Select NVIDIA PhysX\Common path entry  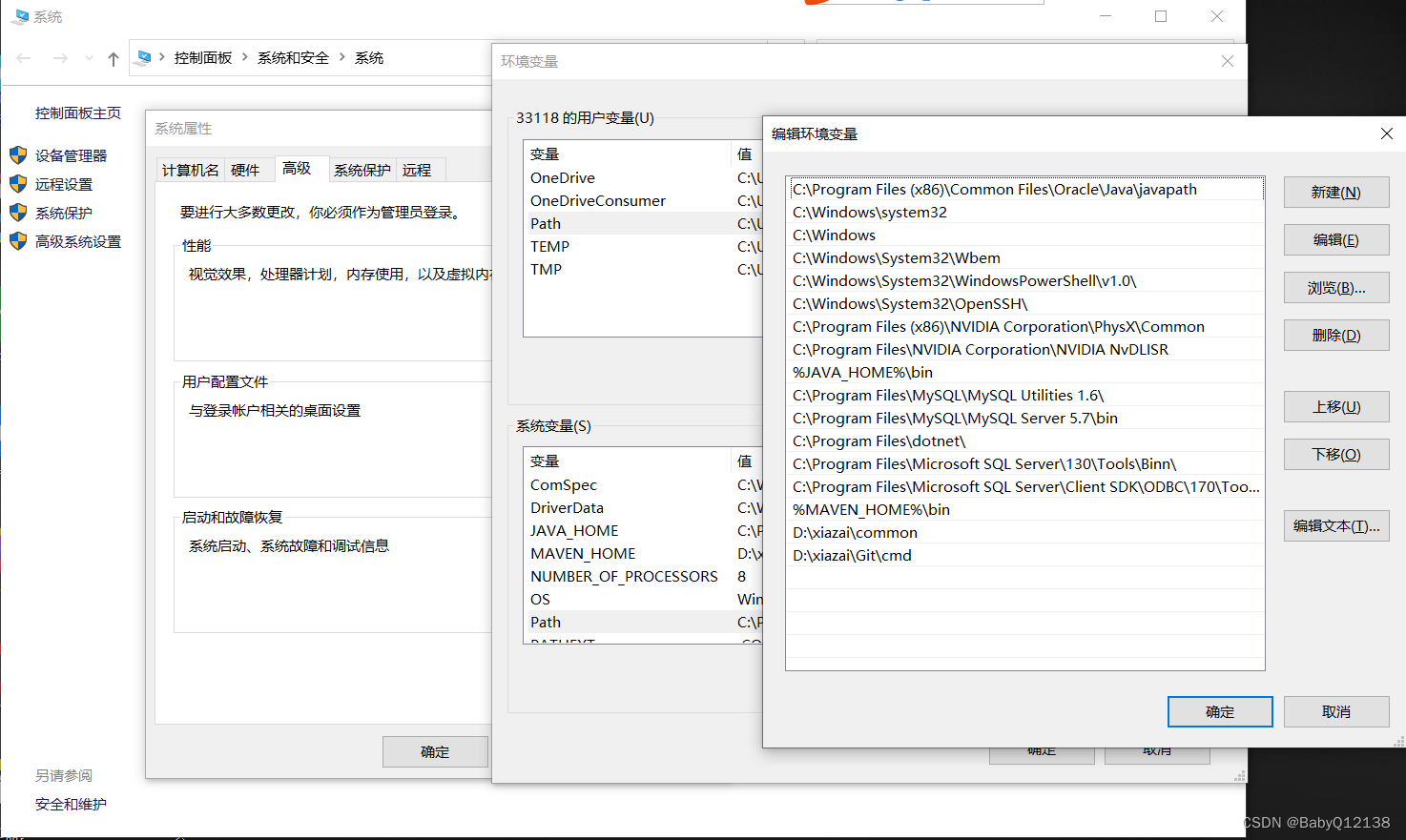pyautogui.click(x=1025, y=326)
